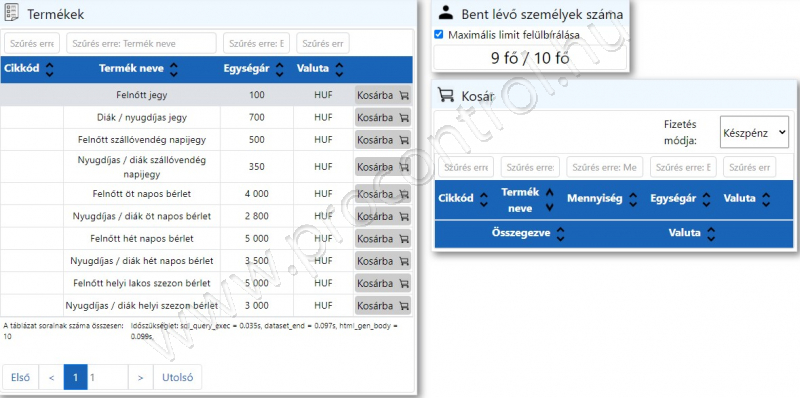Toggle Maximális limit felülbírálása checkbox
Image resolution: width=800 pixels, height=398 pixels.
[x=438, y=35]
